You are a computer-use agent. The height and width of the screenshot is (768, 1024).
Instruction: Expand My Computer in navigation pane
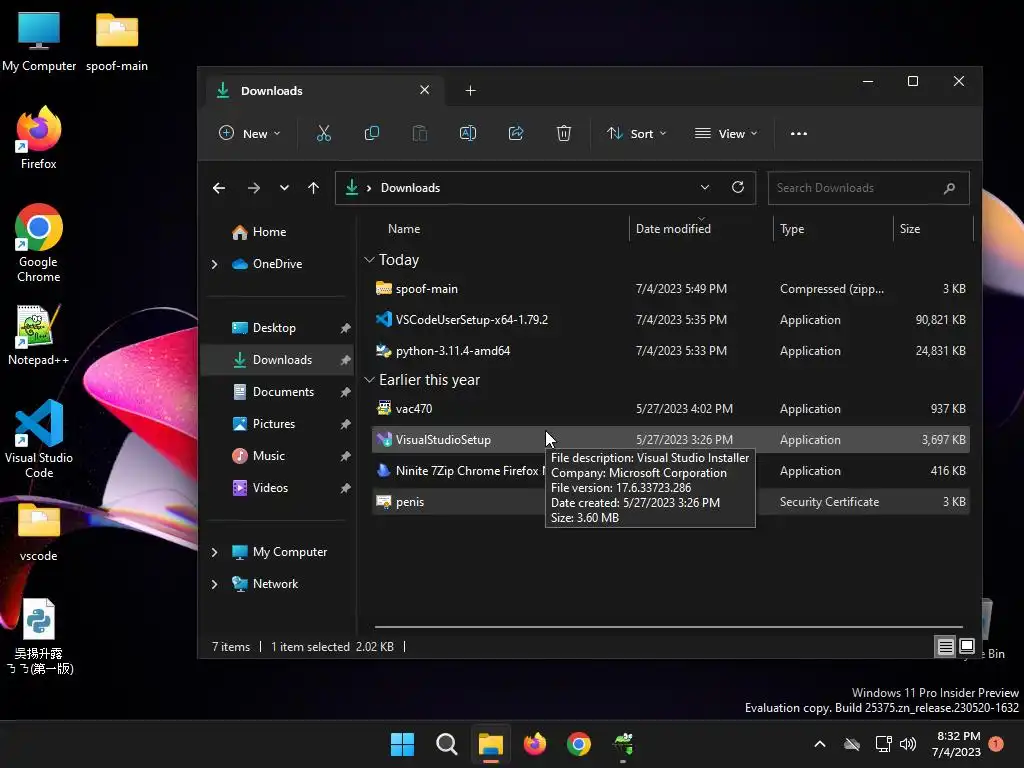(214, 552)
